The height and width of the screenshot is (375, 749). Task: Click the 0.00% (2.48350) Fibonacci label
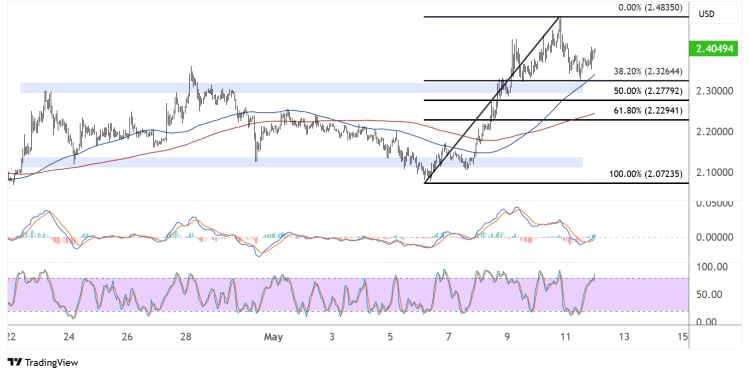(650, 8)
